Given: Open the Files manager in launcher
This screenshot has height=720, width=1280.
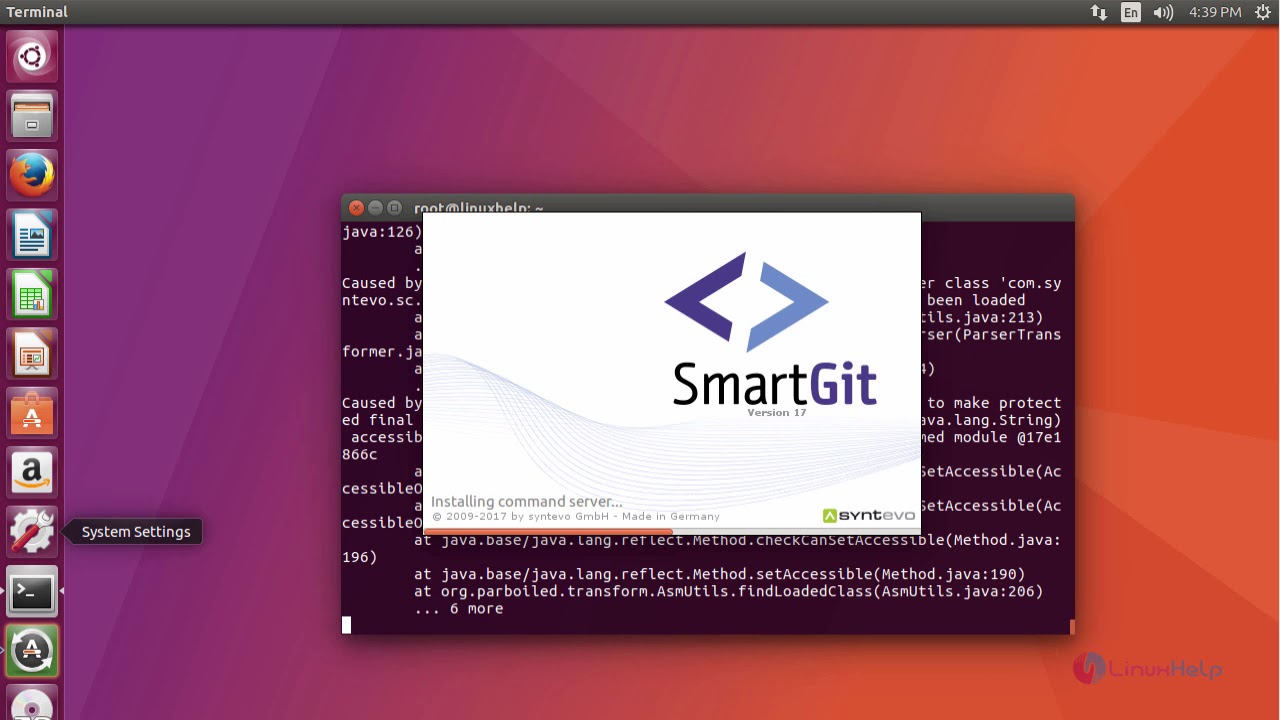Looking at the screenshot, I should [32, 115].
